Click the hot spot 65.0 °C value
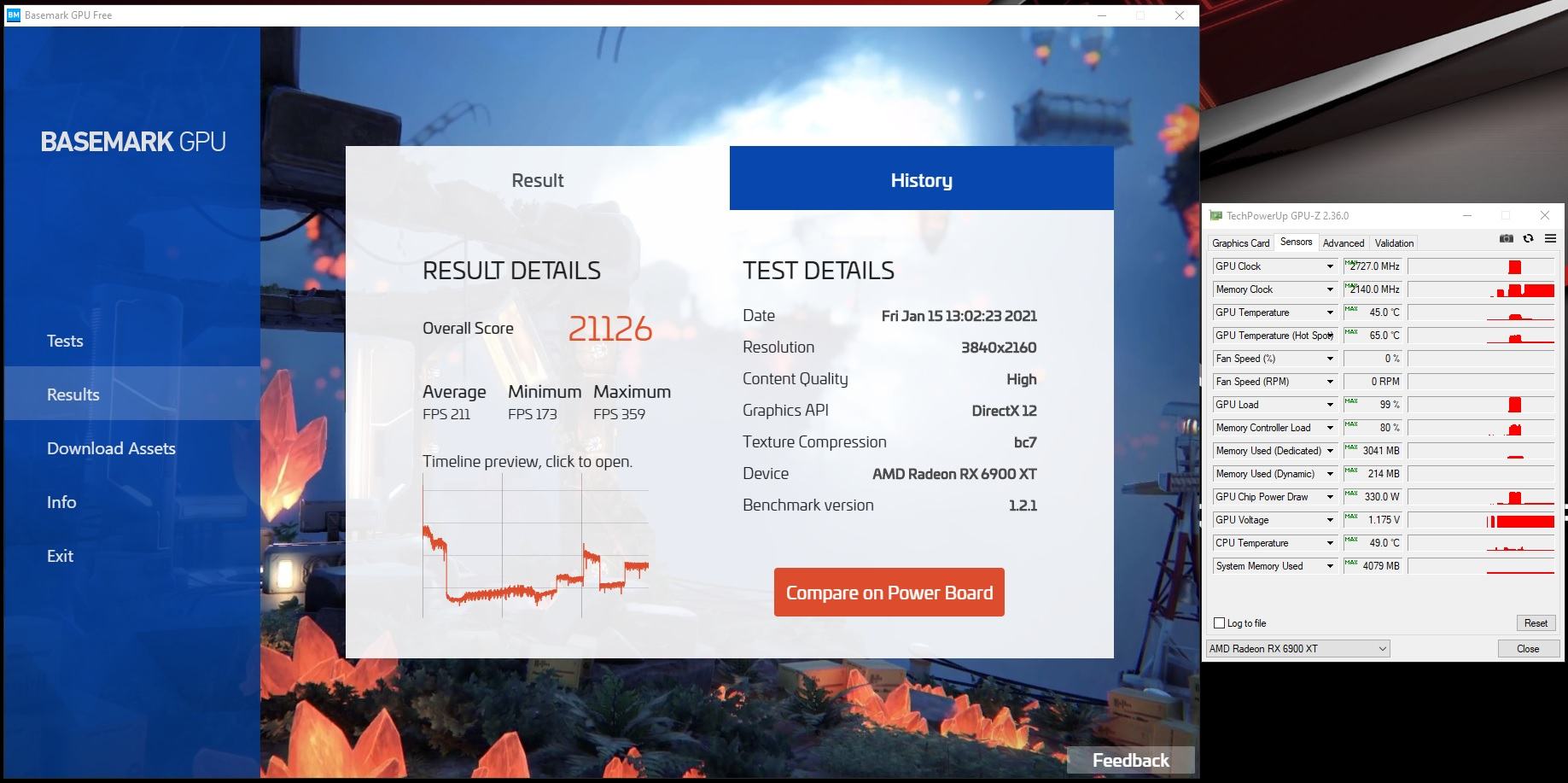Image resolution: width=1568 pixels, height=783 pixels. pyautogui.click(x=1373, y=336)
